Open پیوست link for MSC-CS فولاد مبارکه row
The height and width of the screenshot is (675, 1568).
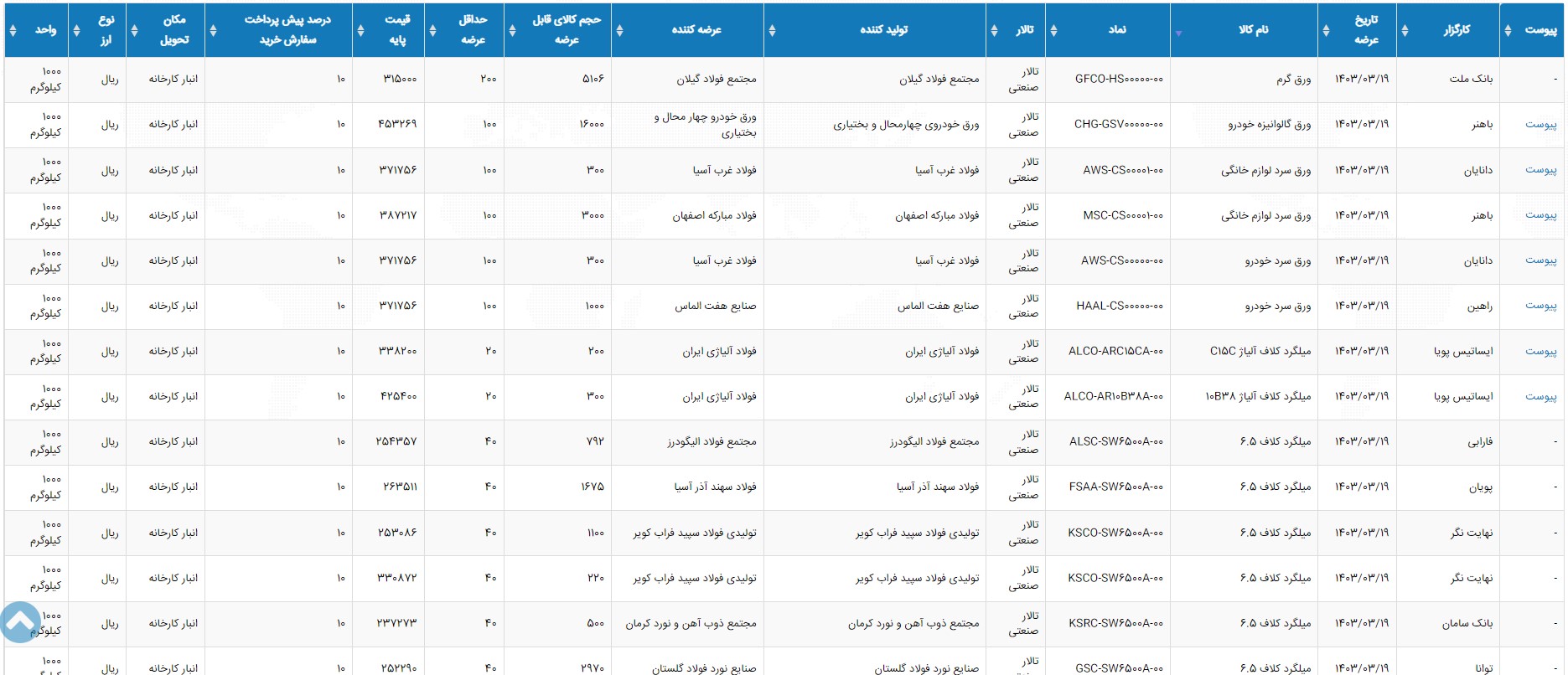(1540, 214)
